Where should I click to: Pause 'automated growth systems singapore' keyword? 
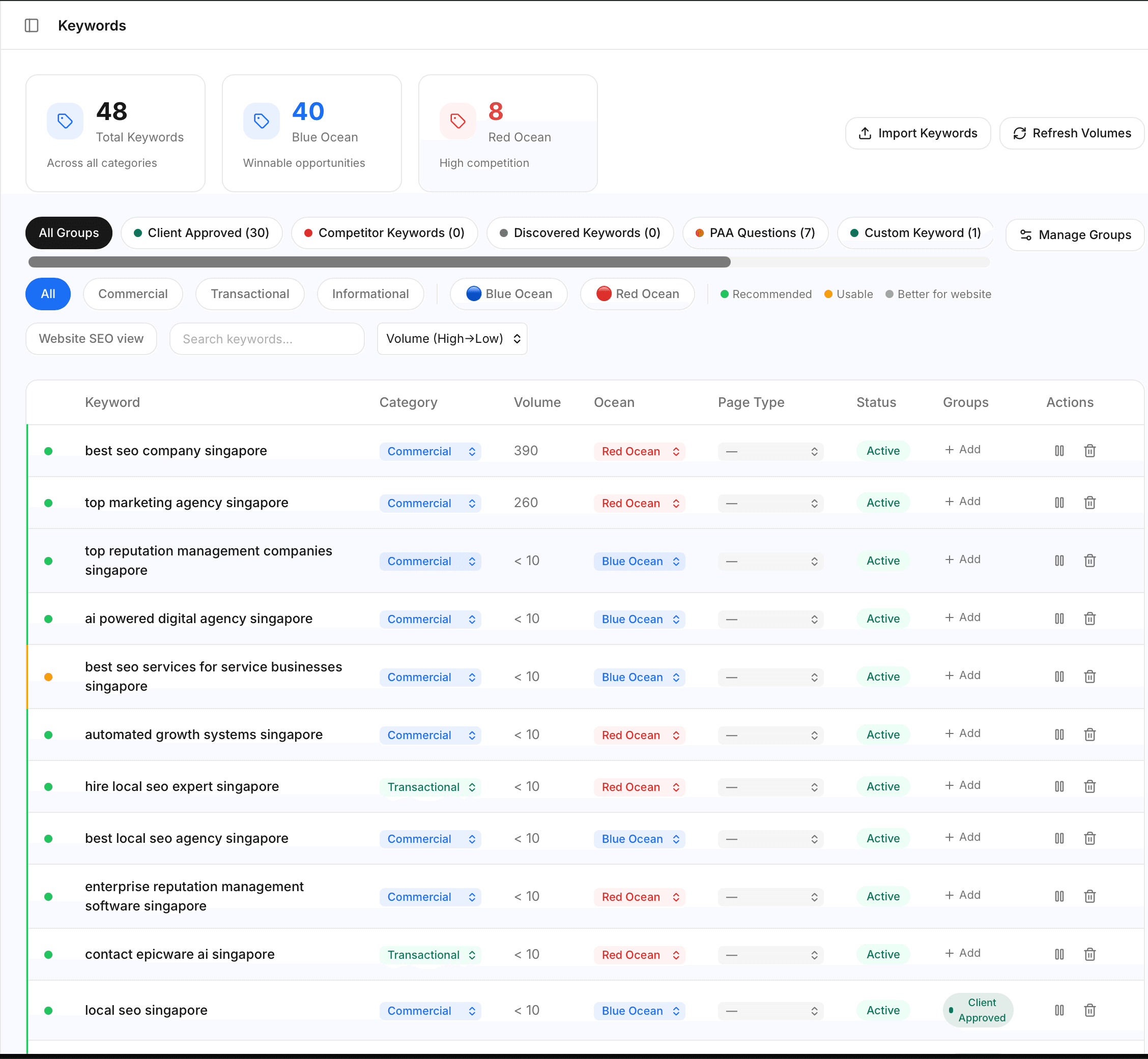1059,734
